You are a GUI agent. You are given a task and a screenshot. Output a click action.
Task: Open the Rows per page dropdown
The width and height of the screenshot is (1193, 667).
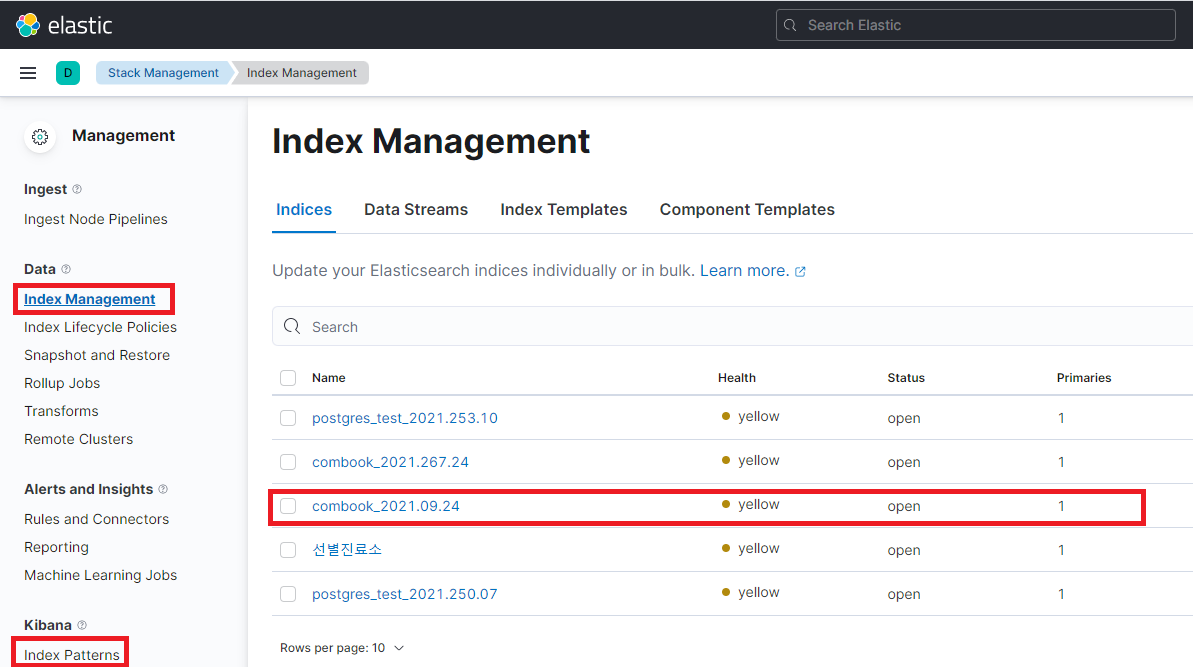(342, 648)
